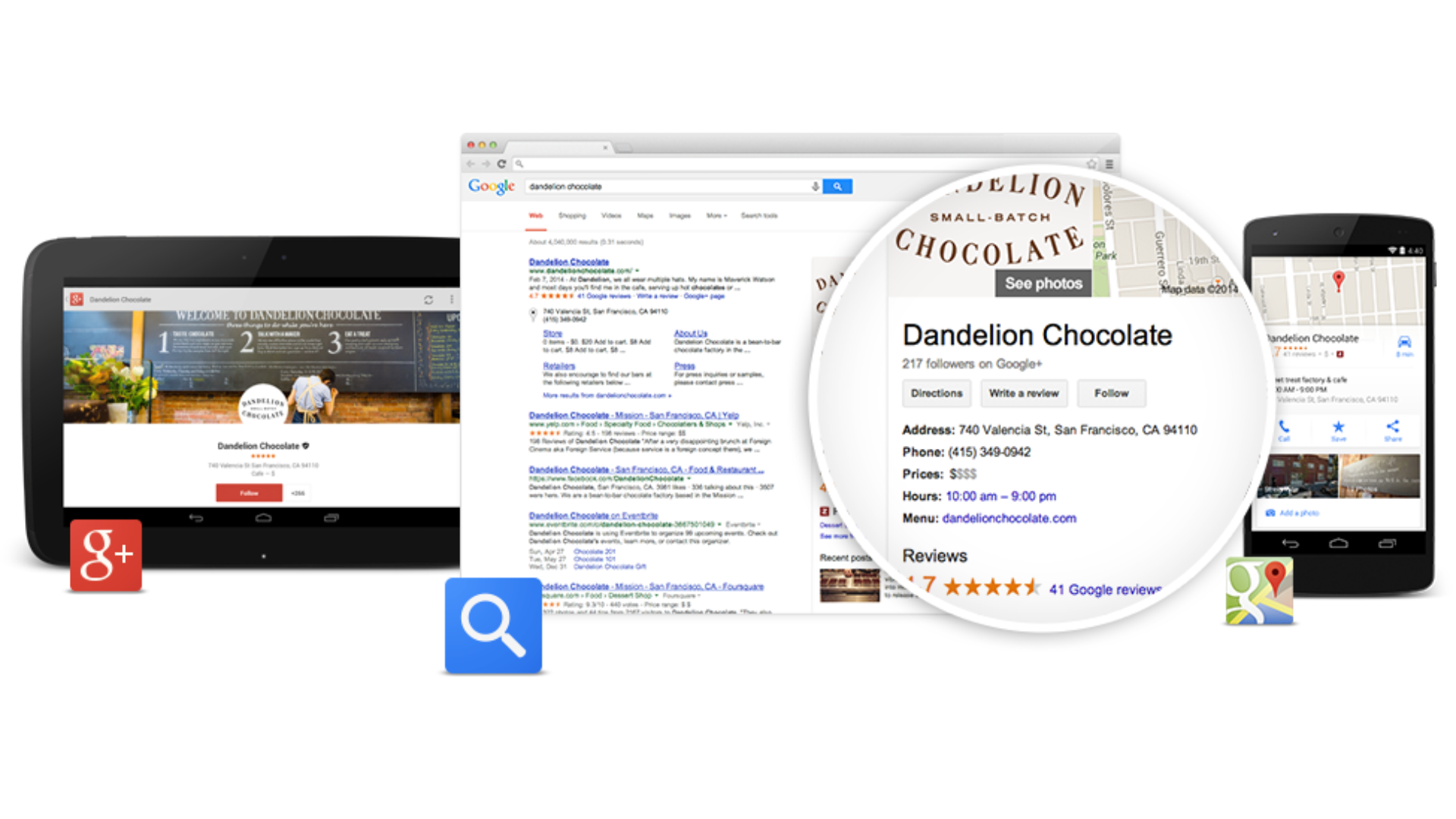Click the red Google+ icon

click(106, 555)
